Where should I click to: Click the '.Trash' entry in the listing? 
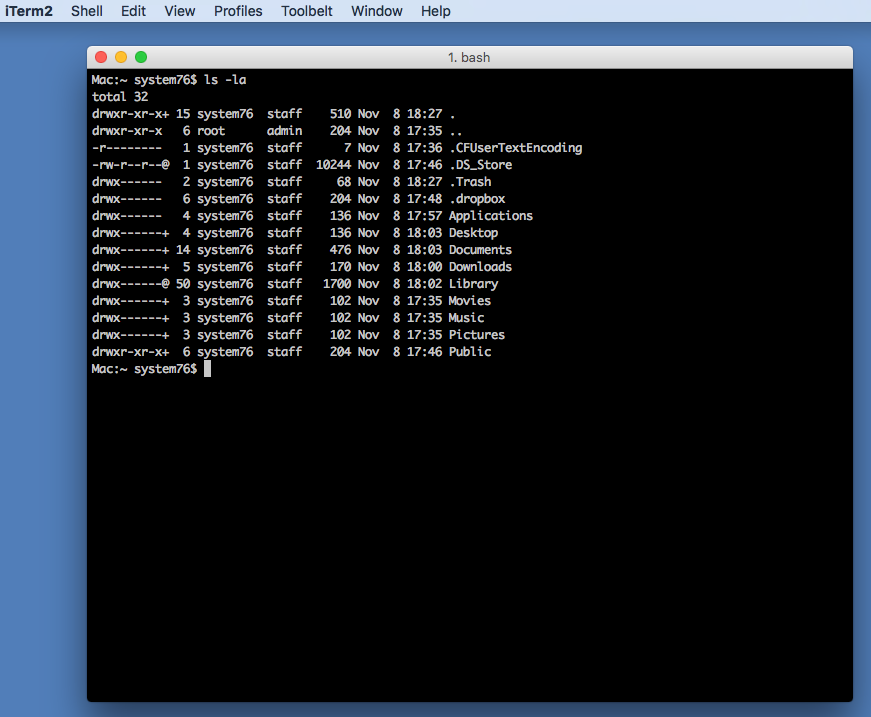[470, 181]
